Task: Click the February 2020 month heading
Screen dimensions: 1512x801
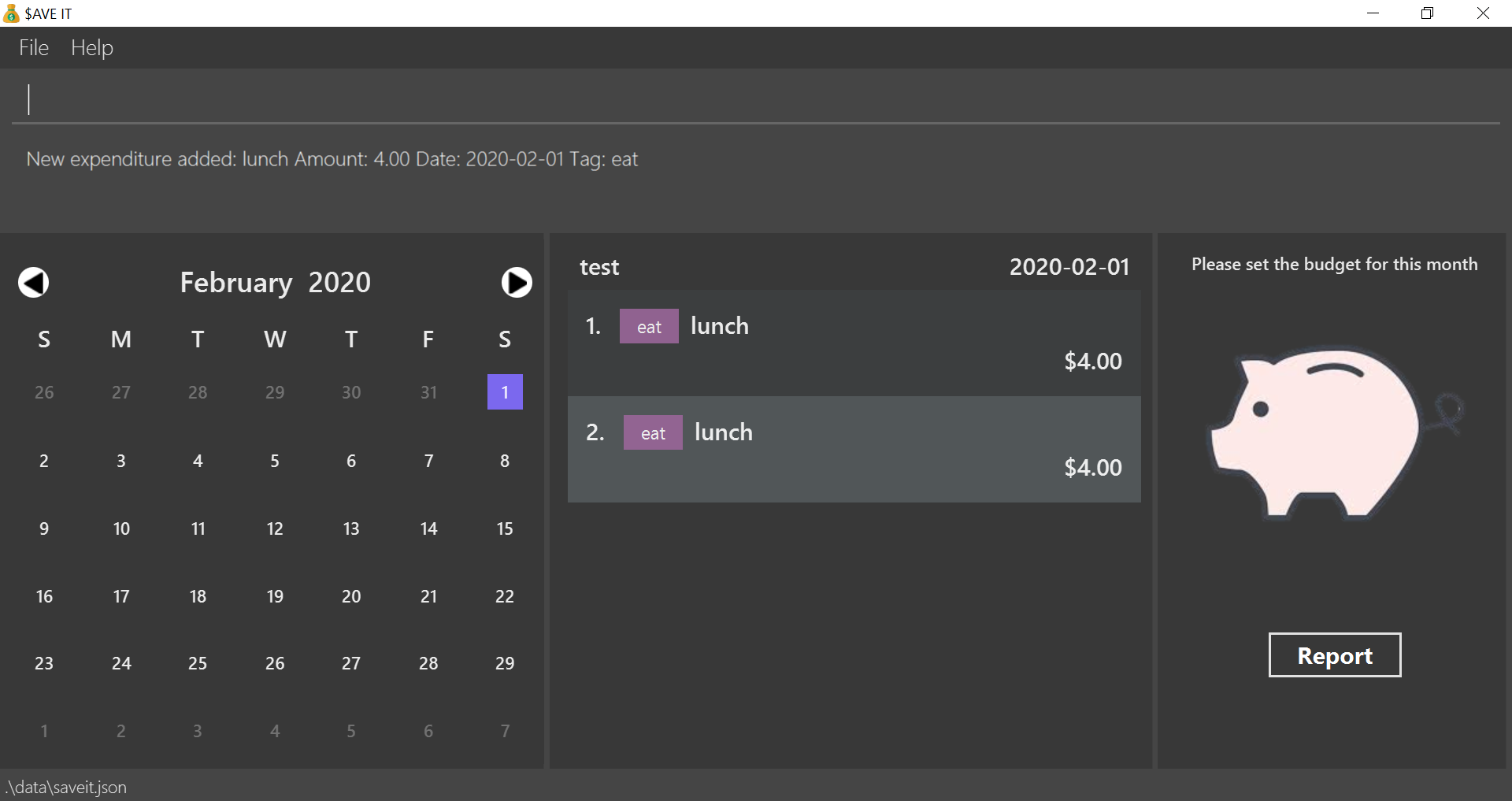Action: click(275, 282)
